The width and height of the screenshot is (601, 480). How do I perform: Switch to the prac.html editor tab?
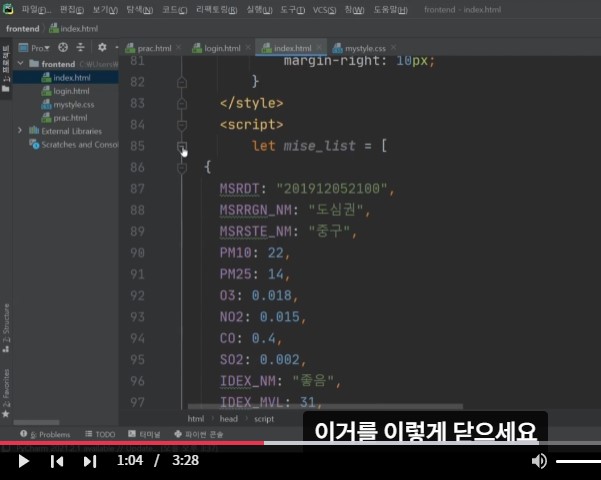tap(149, 48)
